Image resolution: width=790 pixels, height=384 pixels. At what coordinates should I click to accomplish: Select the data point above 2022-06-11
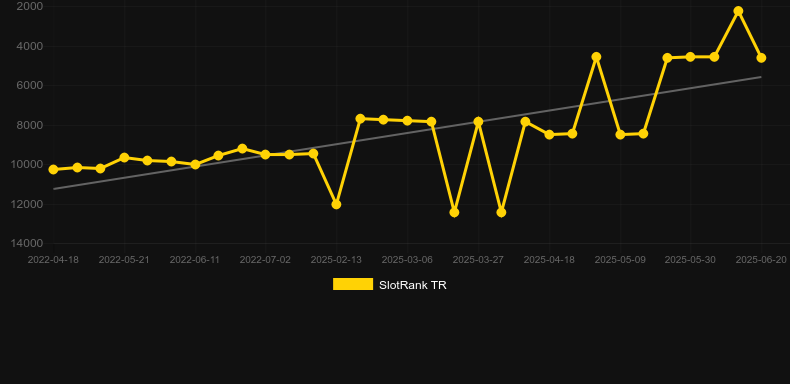tap(195, 164)
